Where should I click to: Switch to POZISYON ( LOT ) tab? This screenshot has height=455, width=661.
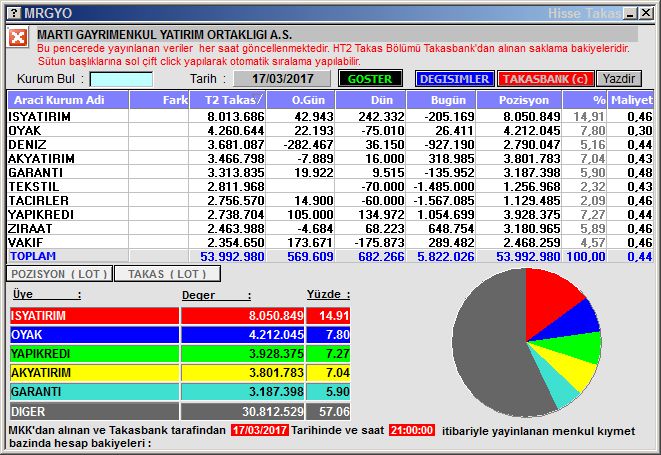pos(59,274)
